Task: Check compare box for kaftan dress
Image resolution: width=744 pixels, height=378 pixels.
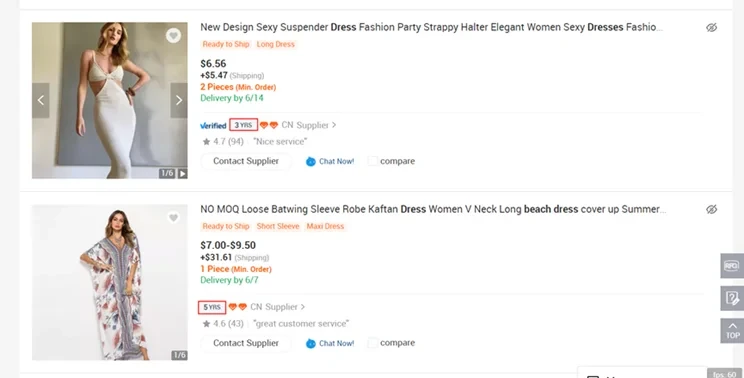Action: [373, 342]
